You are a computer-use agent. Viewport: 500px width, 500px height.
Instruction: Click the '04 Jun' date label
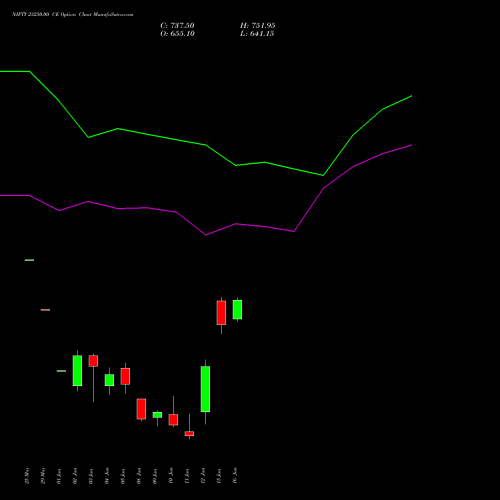107,476
